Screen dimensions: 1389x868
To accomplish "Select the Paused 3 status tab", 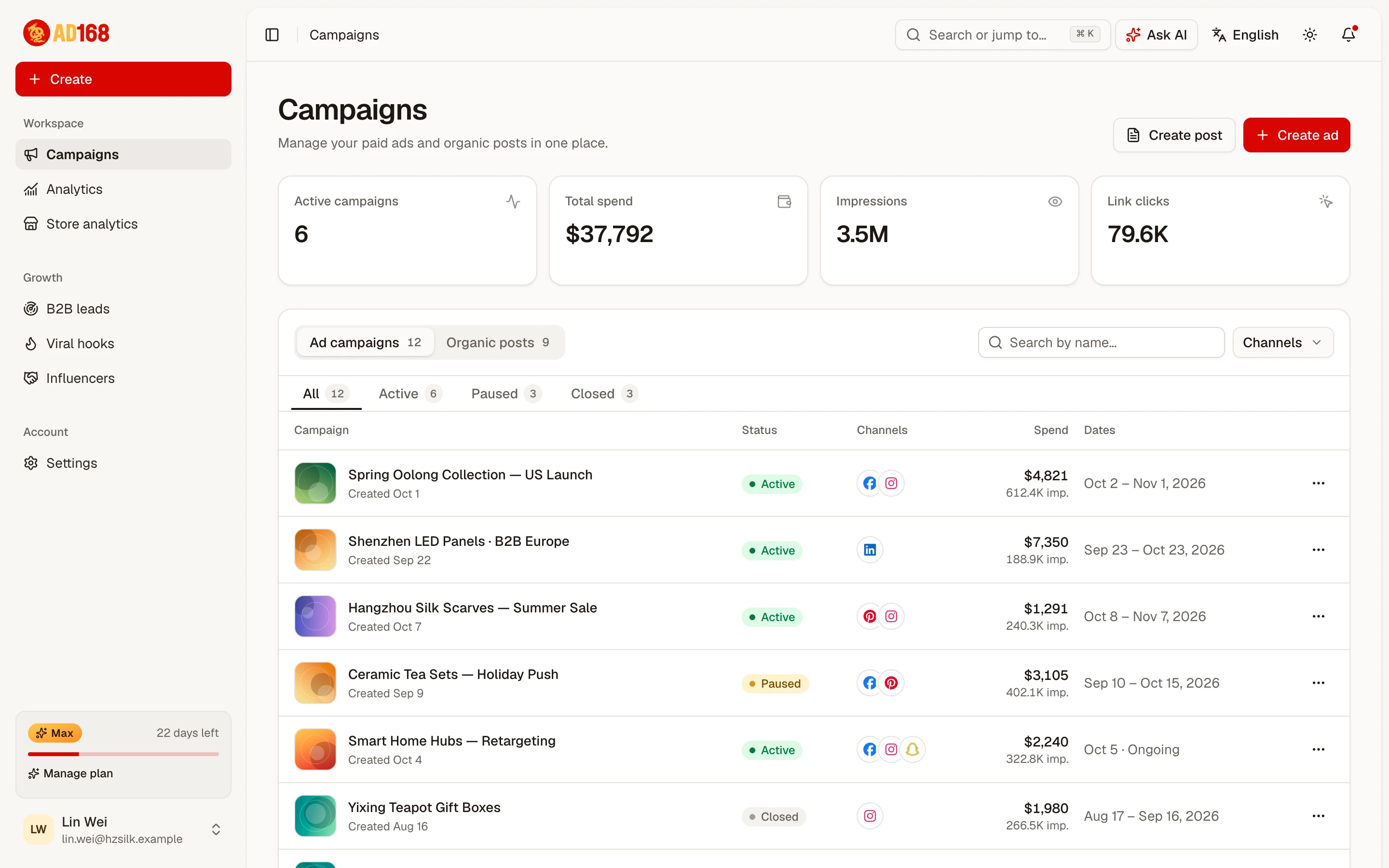I will (505, 394).
